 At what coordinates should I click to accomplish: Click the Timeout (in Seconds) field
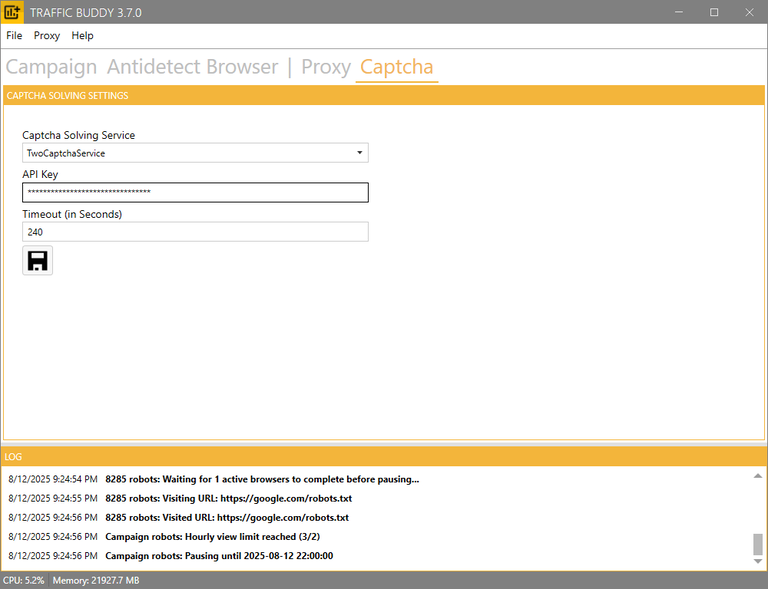click(x=195, y=232)
